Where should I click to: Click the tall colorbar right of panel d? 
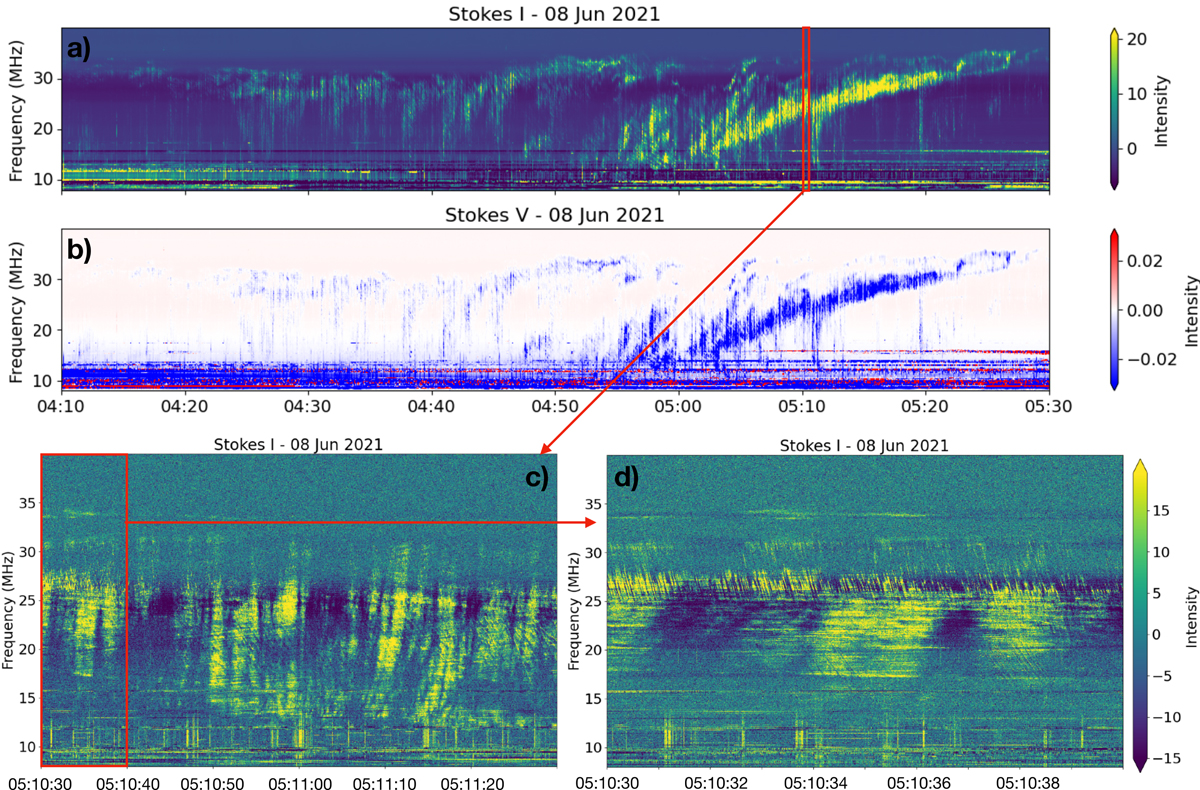[1139, 616]
